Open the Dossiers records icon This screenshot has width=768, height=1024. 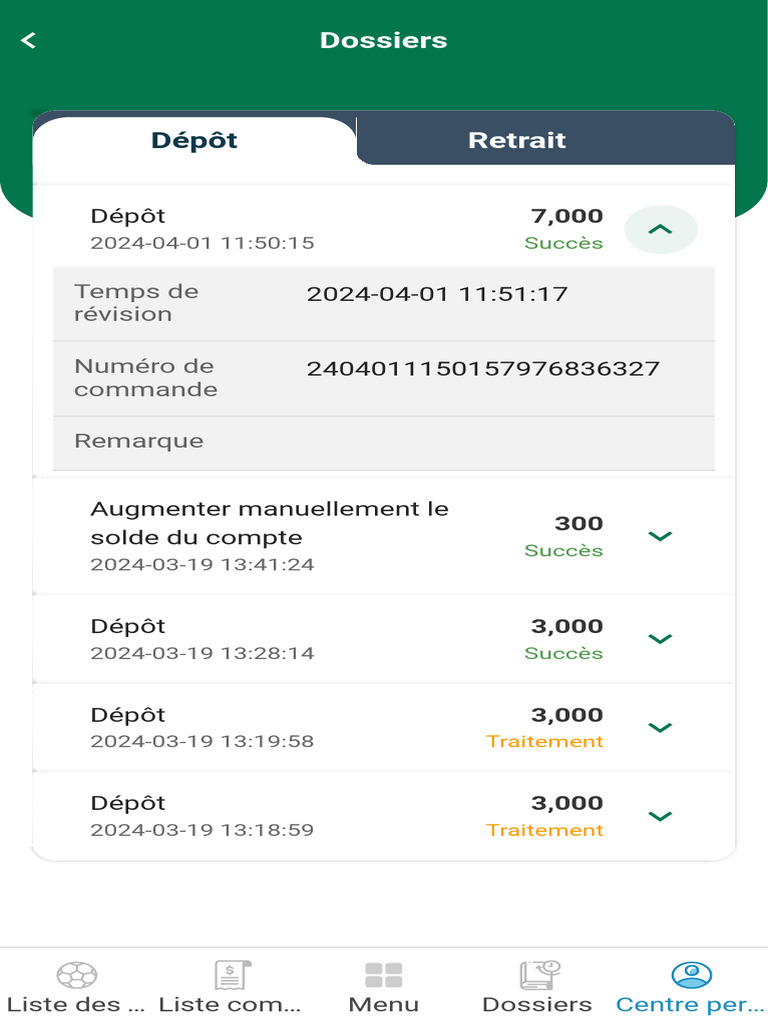pos(538,974)
